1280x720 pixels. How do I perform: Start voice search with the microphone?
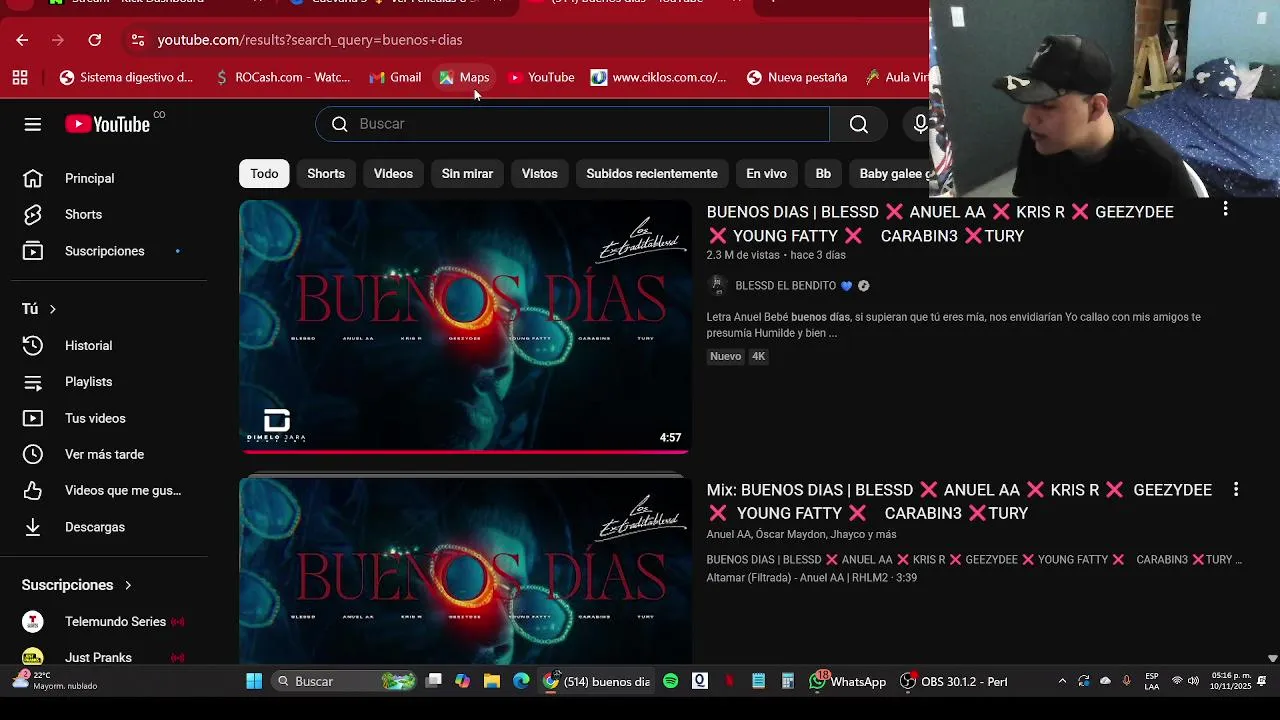tap(919, 124)
